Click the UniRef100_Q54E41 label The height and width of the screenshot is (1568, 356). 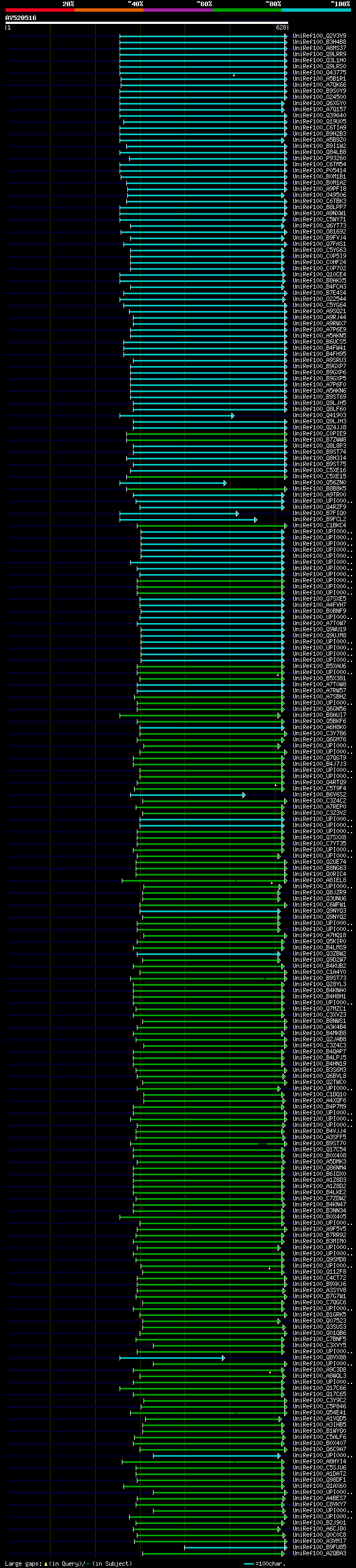(319, 1413)
